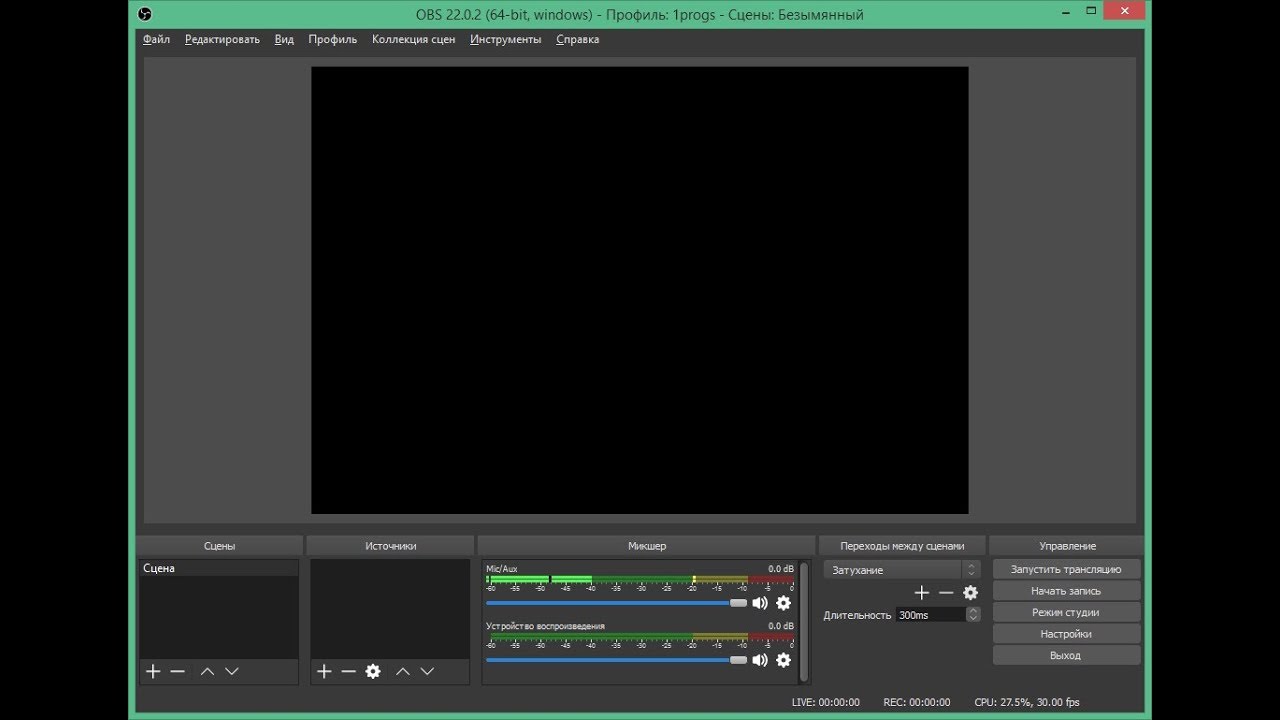
Task: Click the Выход button
Action: point(1066,656)
